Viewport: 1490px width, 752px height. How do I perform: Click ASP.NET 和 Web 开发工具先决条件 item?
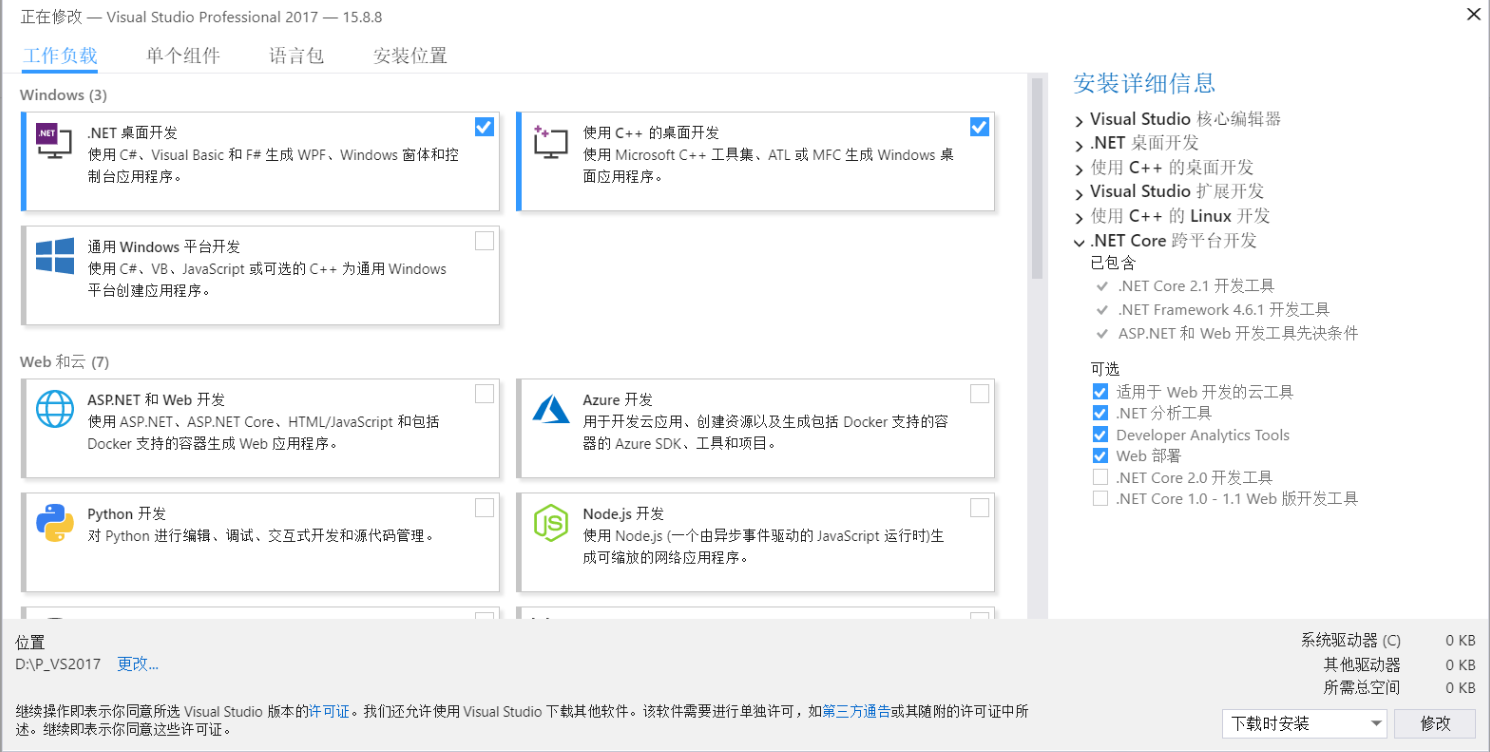[x=1238, y=334]
